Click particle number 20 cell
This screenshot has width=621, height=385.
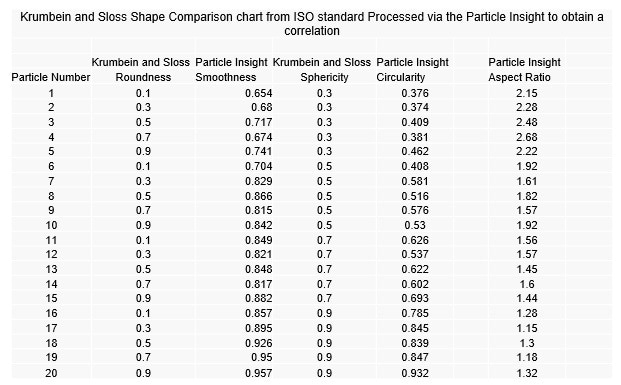(x=51, y=373)
